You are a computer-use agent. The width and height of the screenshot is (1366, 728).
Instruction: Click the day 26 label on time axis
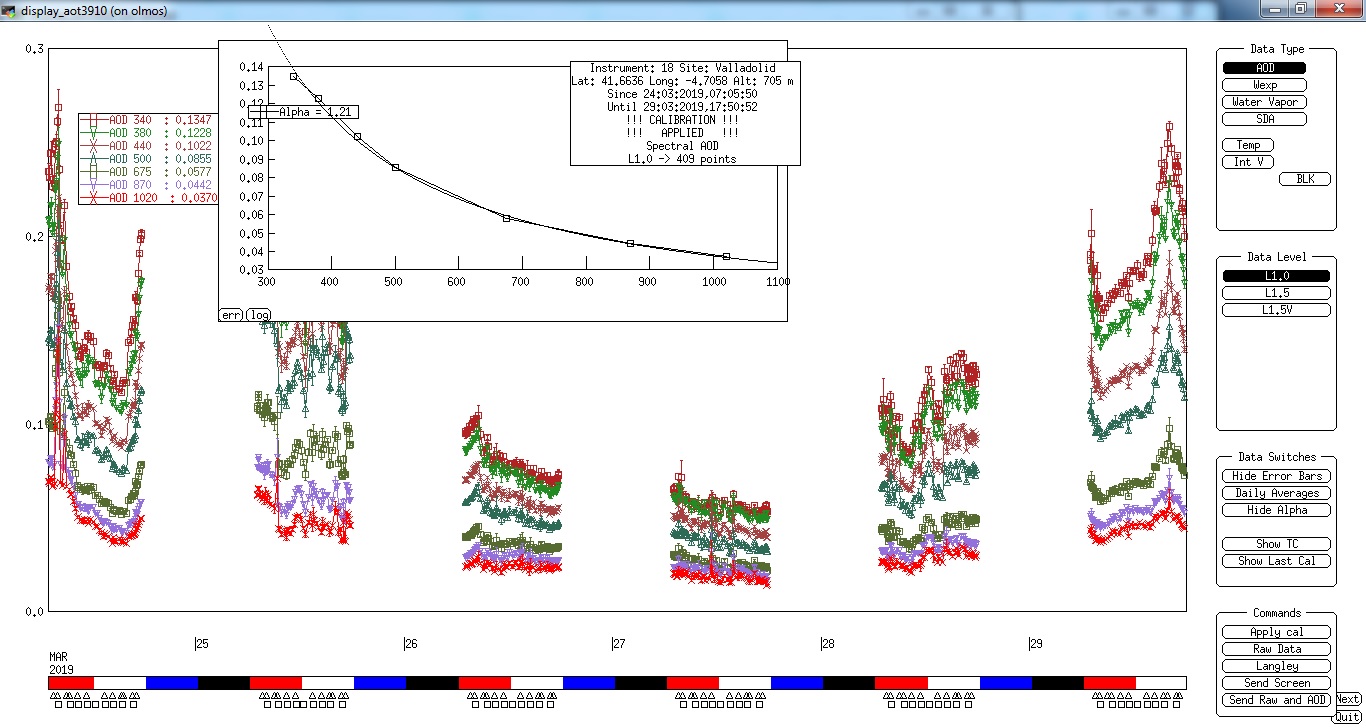[x=411, y=644]
